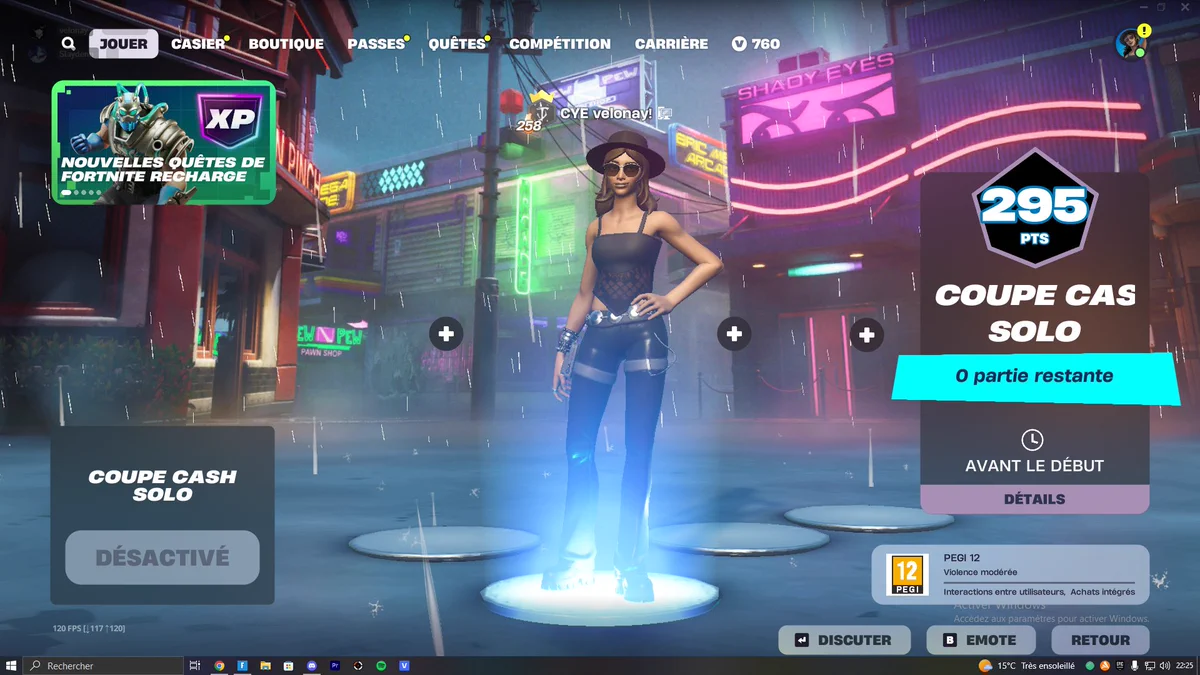Open chat with the DISCUTER button
Viewport: 1200px width, 675px height.
pyautogui.click(x=844, y=640)
